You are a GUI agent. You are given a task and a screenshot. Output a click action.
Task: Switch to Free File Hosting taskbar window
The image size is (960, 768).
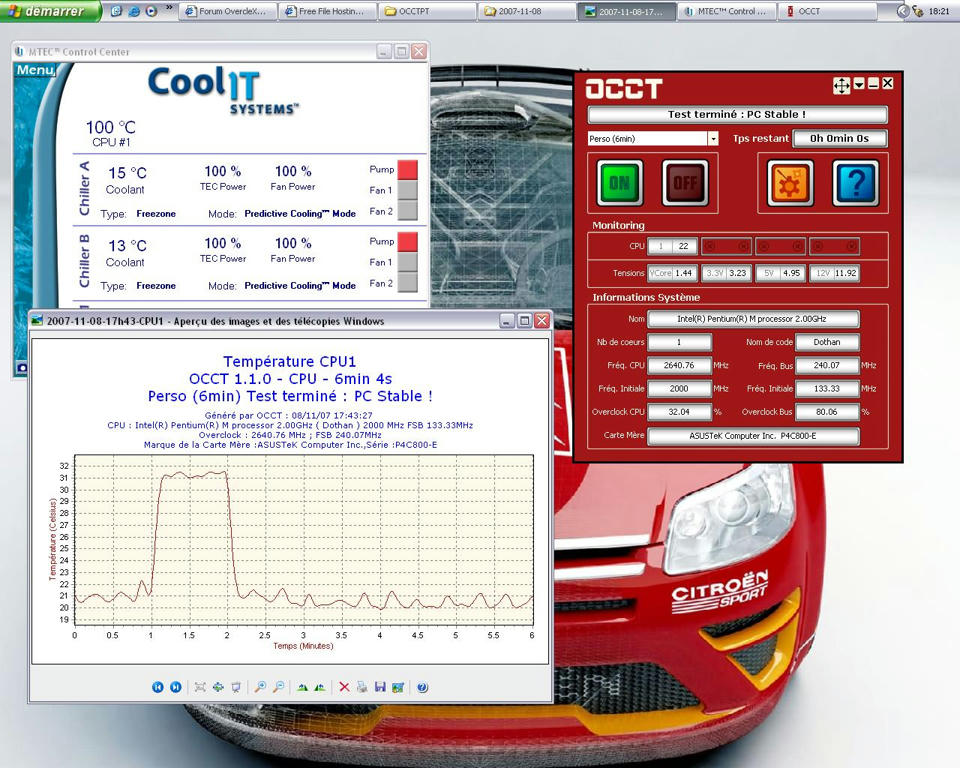click(327, 11)
